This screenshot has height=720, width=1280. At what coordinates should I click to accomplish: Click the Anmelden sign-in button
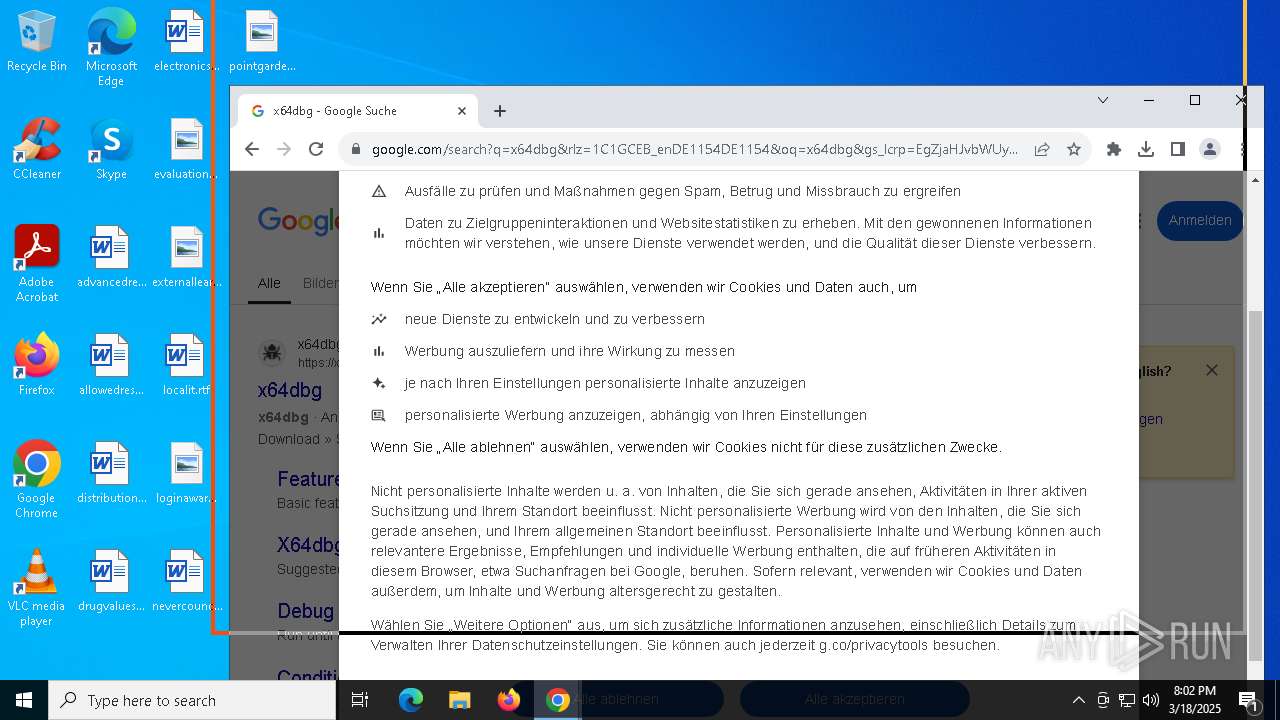coord(1200,220)
